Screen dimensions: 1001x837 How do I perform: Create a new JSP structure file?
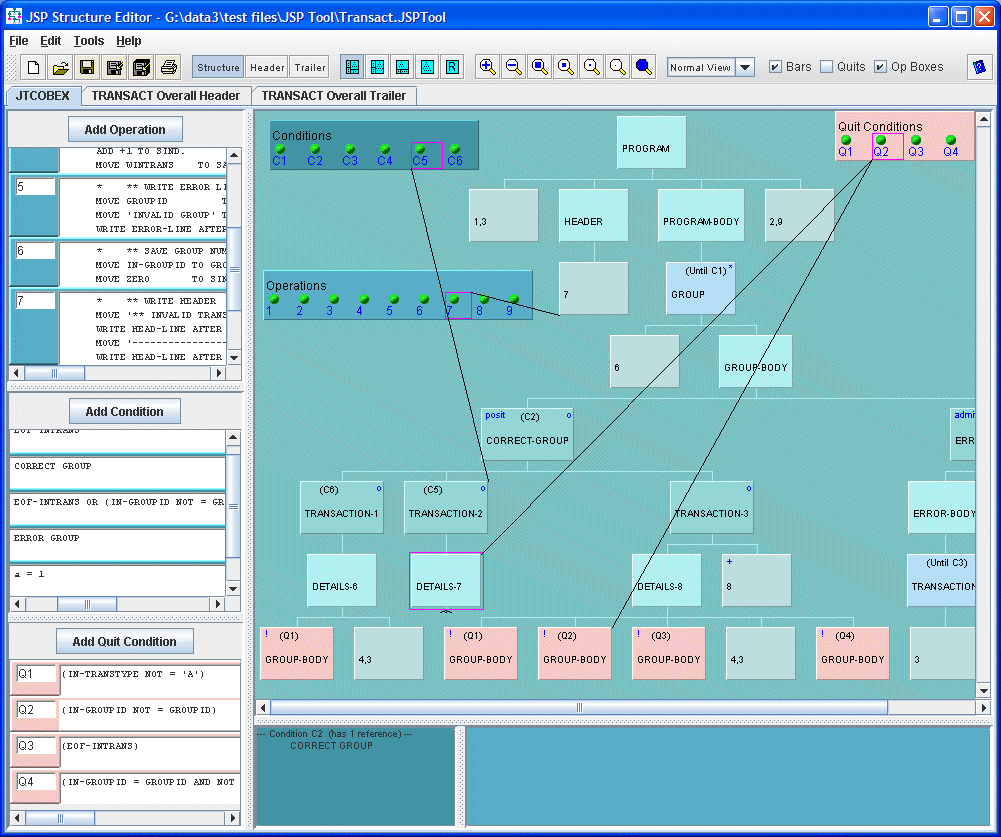pos(33,67)
